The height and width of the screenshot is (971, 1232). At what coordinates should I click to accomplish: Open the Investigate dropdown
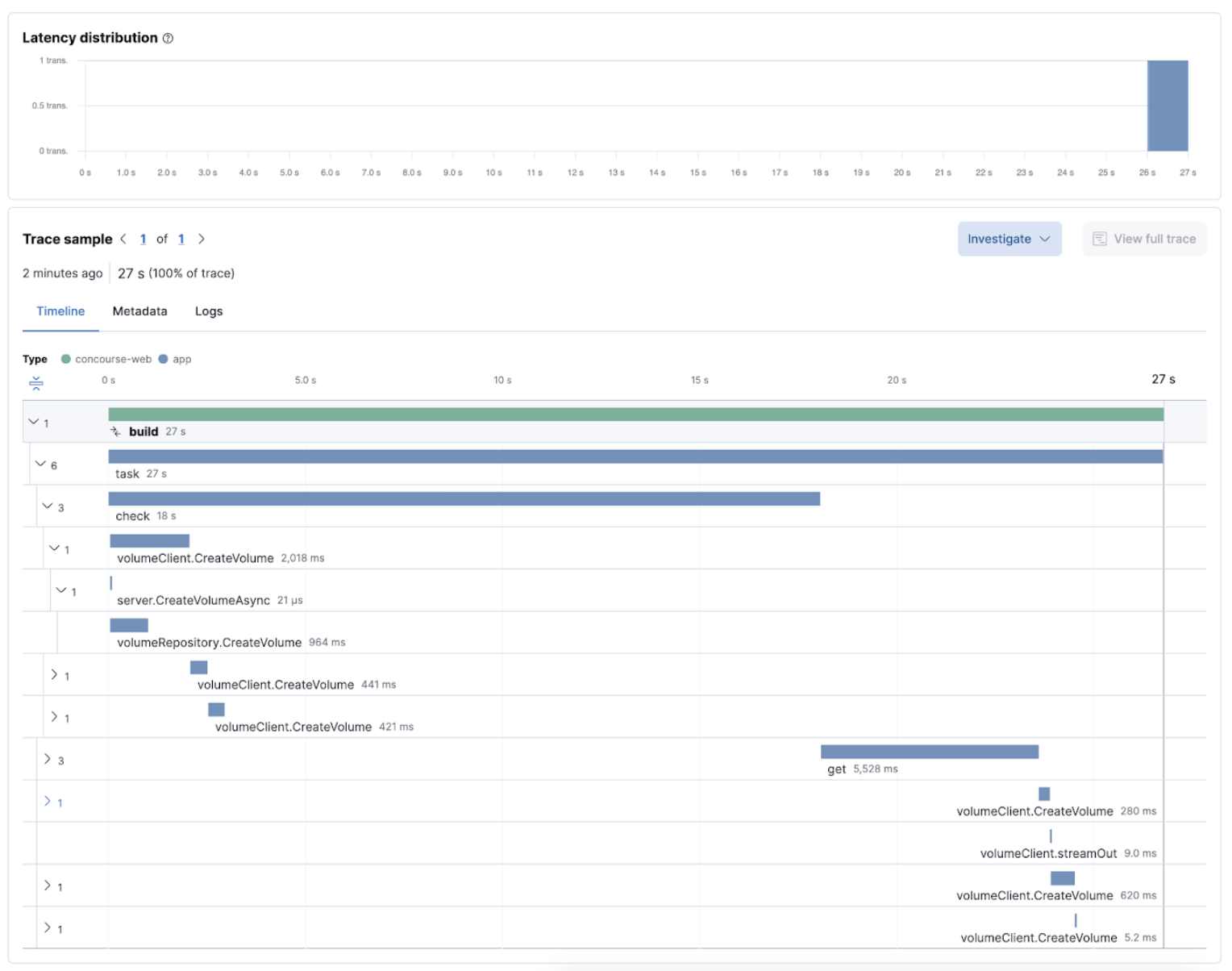coord(1009,239)
